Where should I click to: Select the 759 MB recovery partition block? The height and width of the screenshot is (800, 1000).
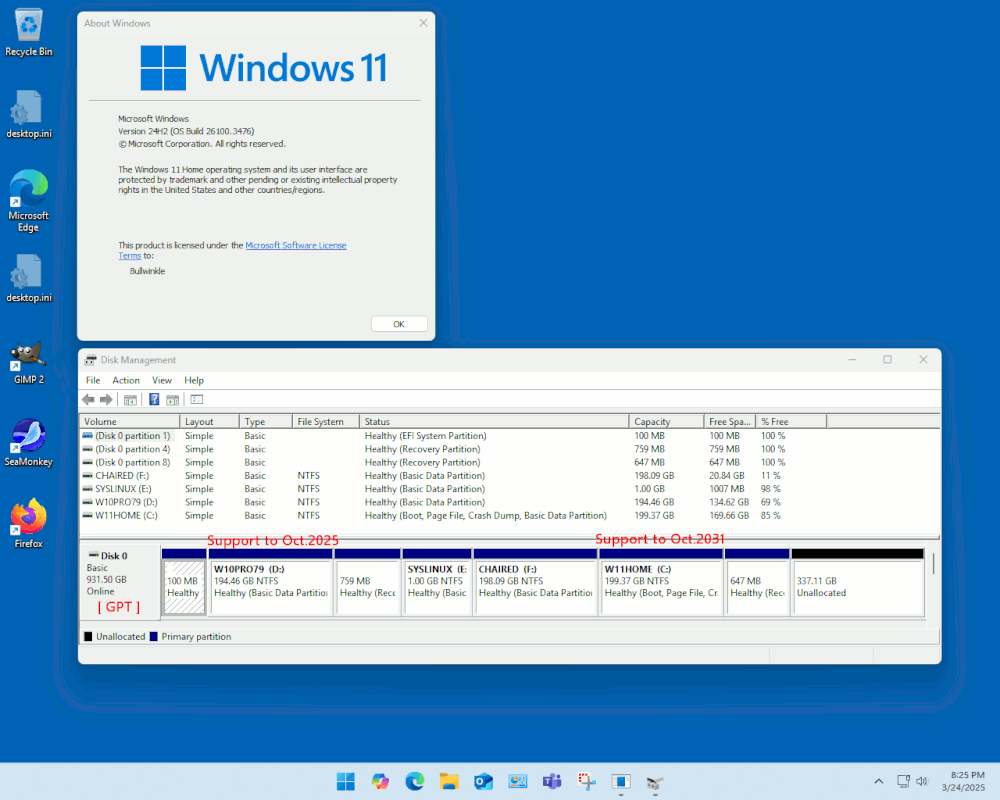(x=367, y=582)
